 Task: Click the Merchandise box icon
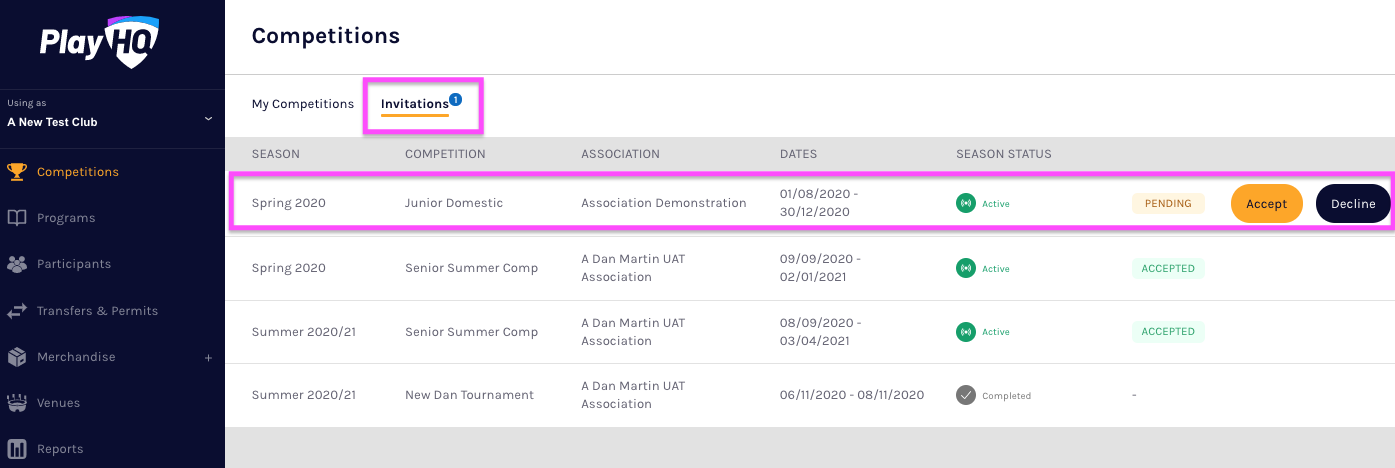click(17, 357)
